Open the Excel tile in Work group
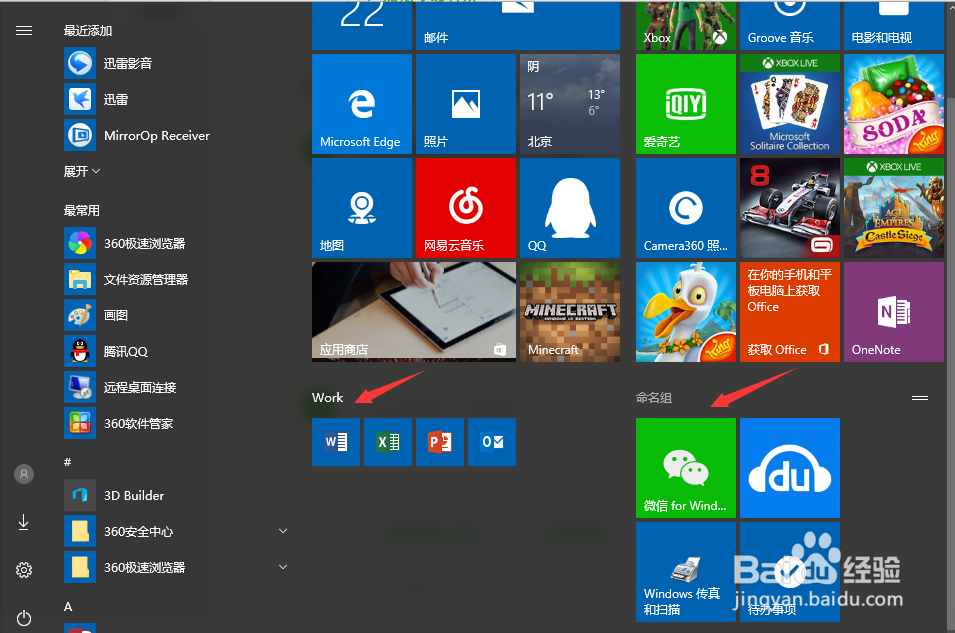The width and height of the screenshot is (955, 633). [x=388, y=442]
